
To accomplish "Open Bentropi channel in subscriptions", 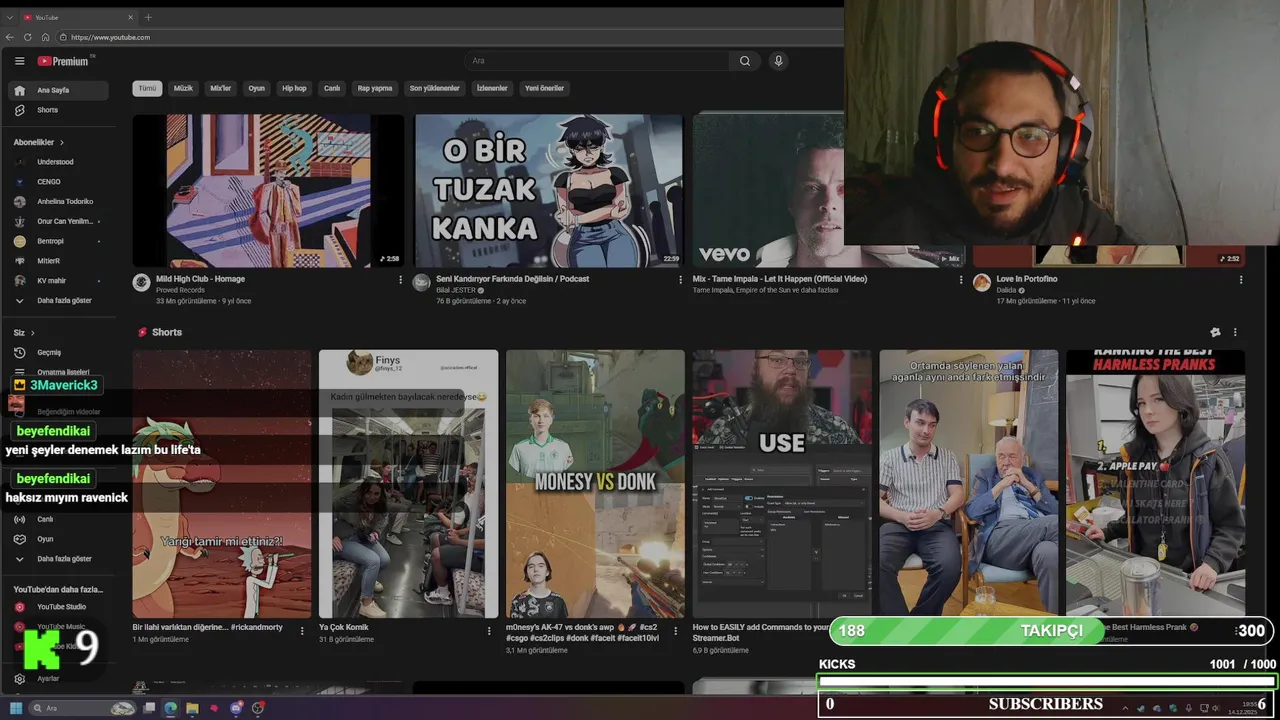I will (58, 241).
